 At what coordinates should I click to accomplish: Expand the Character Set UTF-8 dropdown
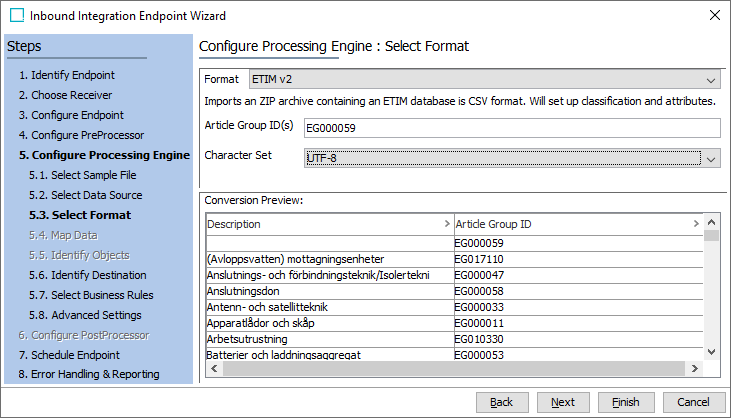coord(512,158)
